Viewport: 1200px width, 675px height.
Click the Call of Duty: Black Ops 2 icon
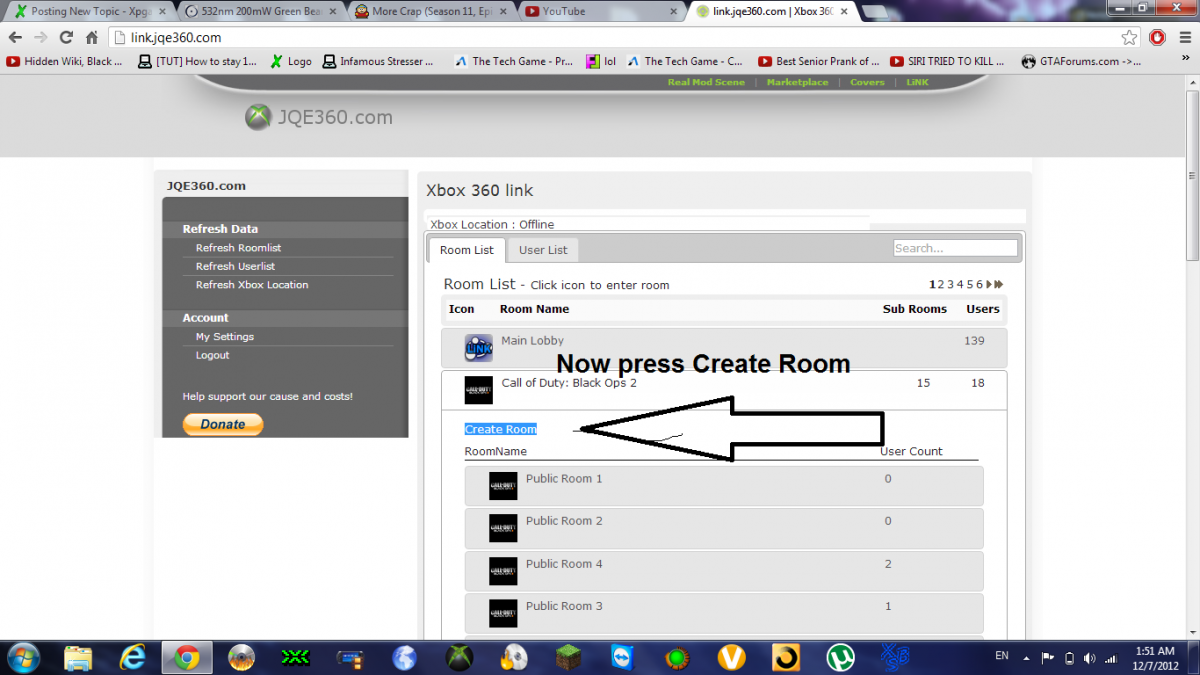pos(479,390)
